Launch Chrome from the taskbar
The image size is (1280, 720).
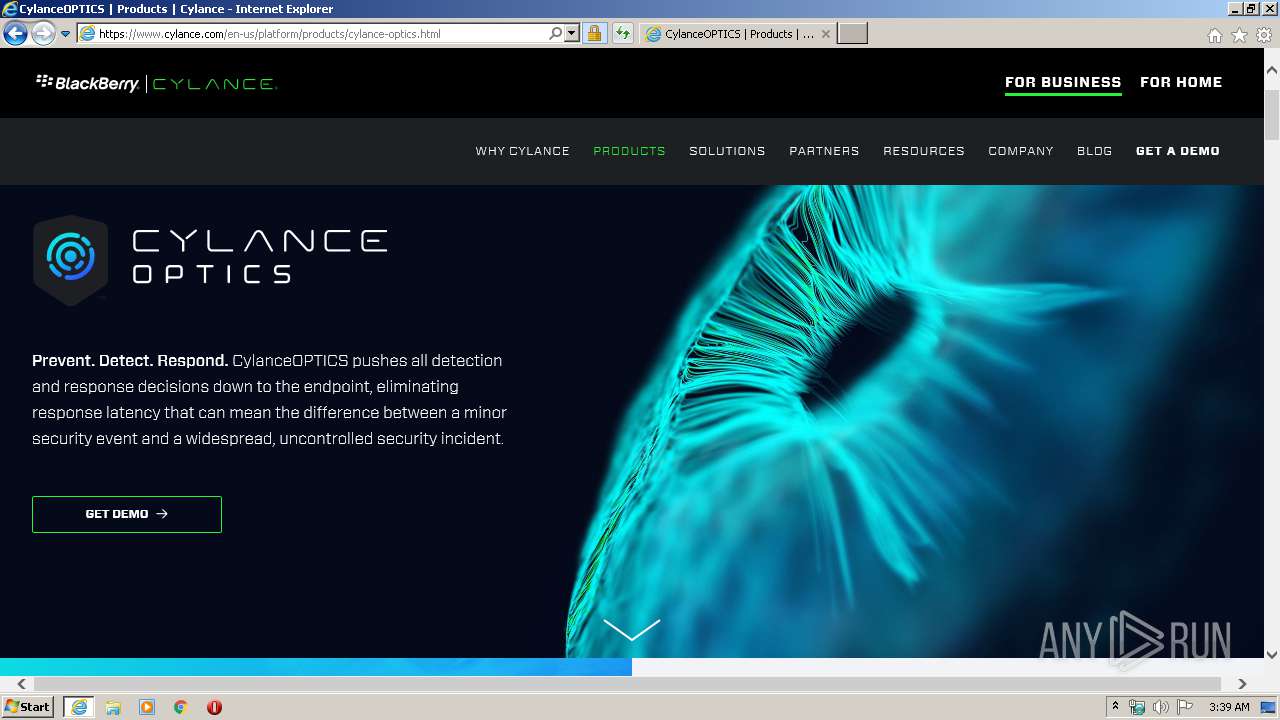click(x=181, y=707)
